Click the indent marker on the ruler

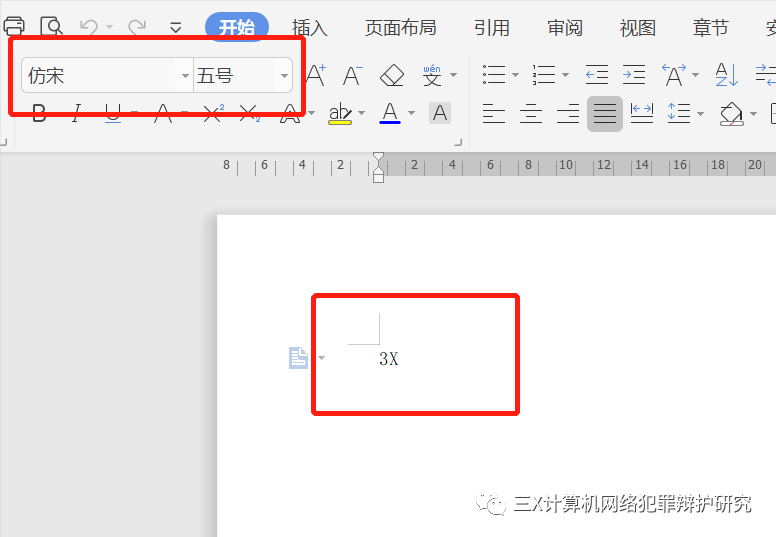(378, 168)
